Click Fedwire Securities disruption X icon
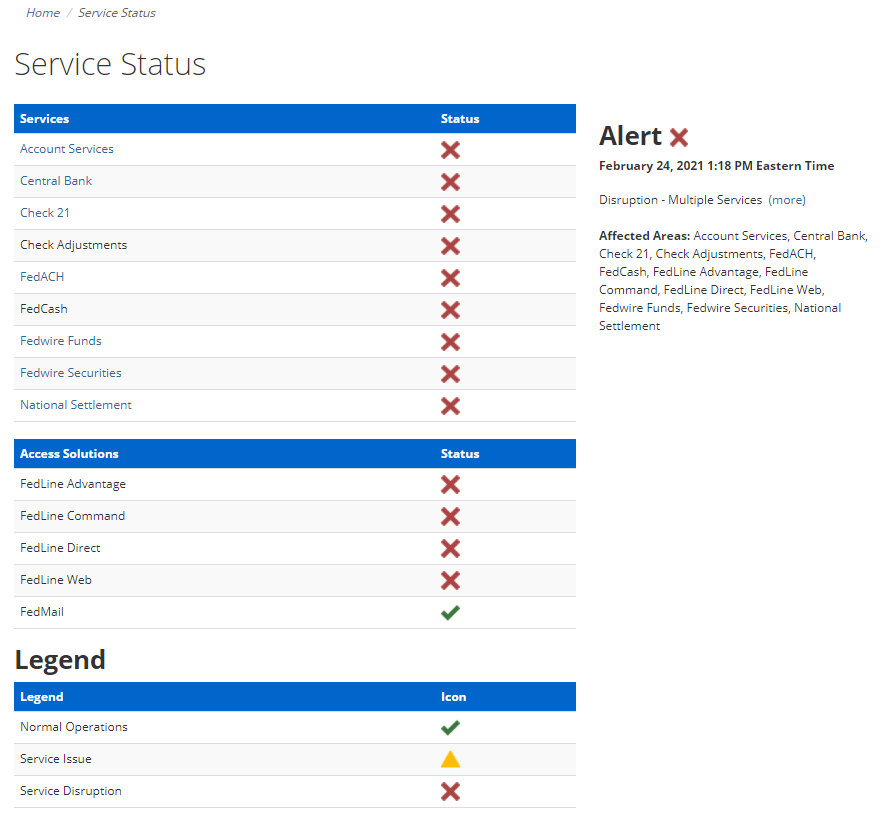Screen dimensions: 882x817 click(451, 374)
